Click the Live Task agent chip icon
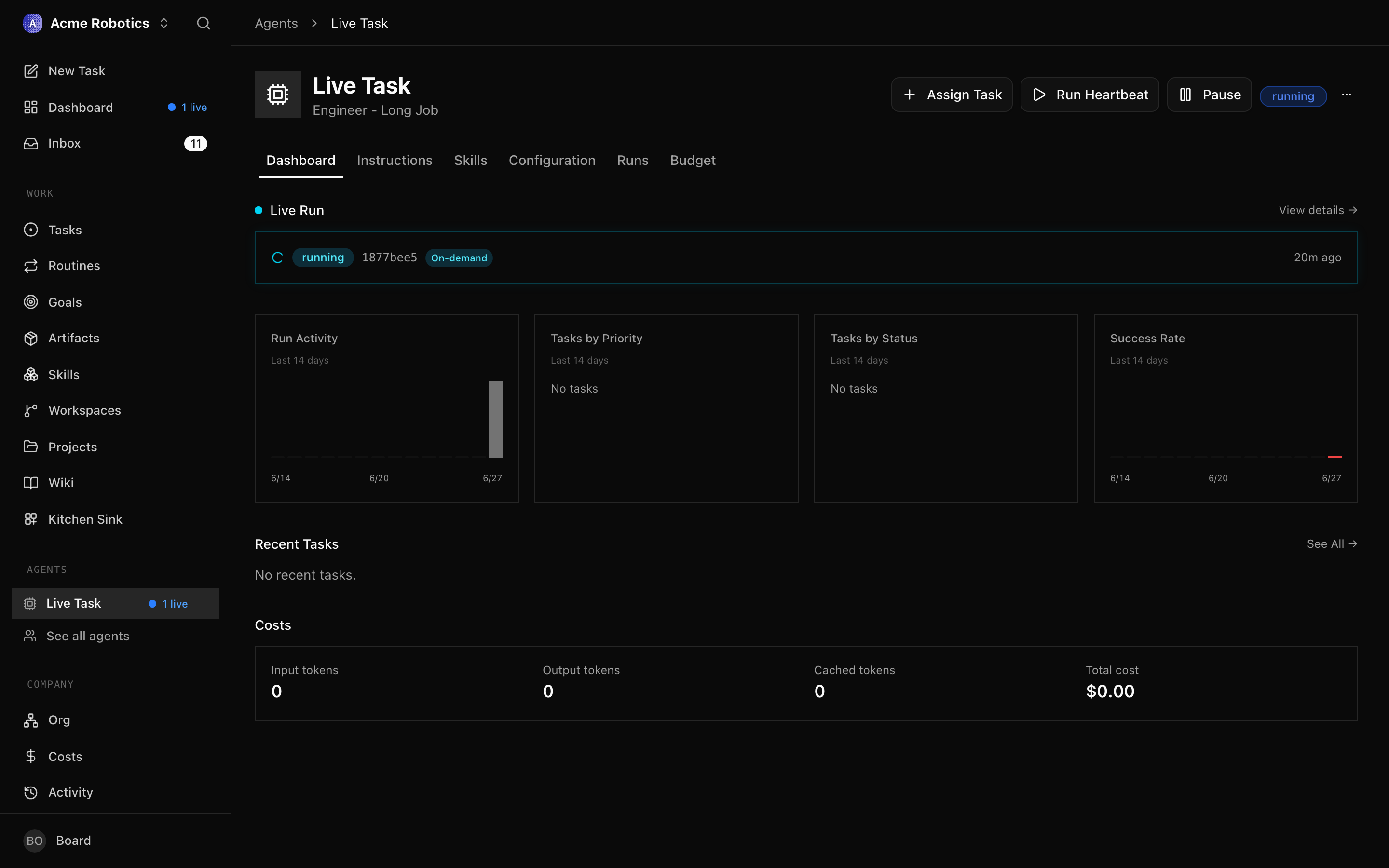 point(278,95)
